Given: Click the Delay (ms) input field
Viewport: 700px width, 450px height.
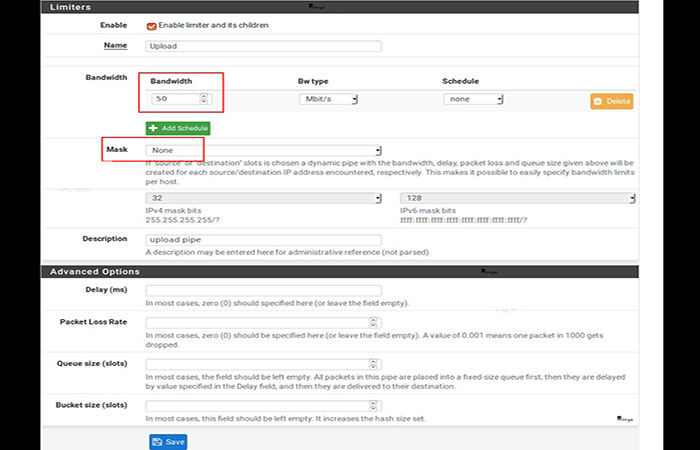Looking at the screenshot, I should click(263, 291).
